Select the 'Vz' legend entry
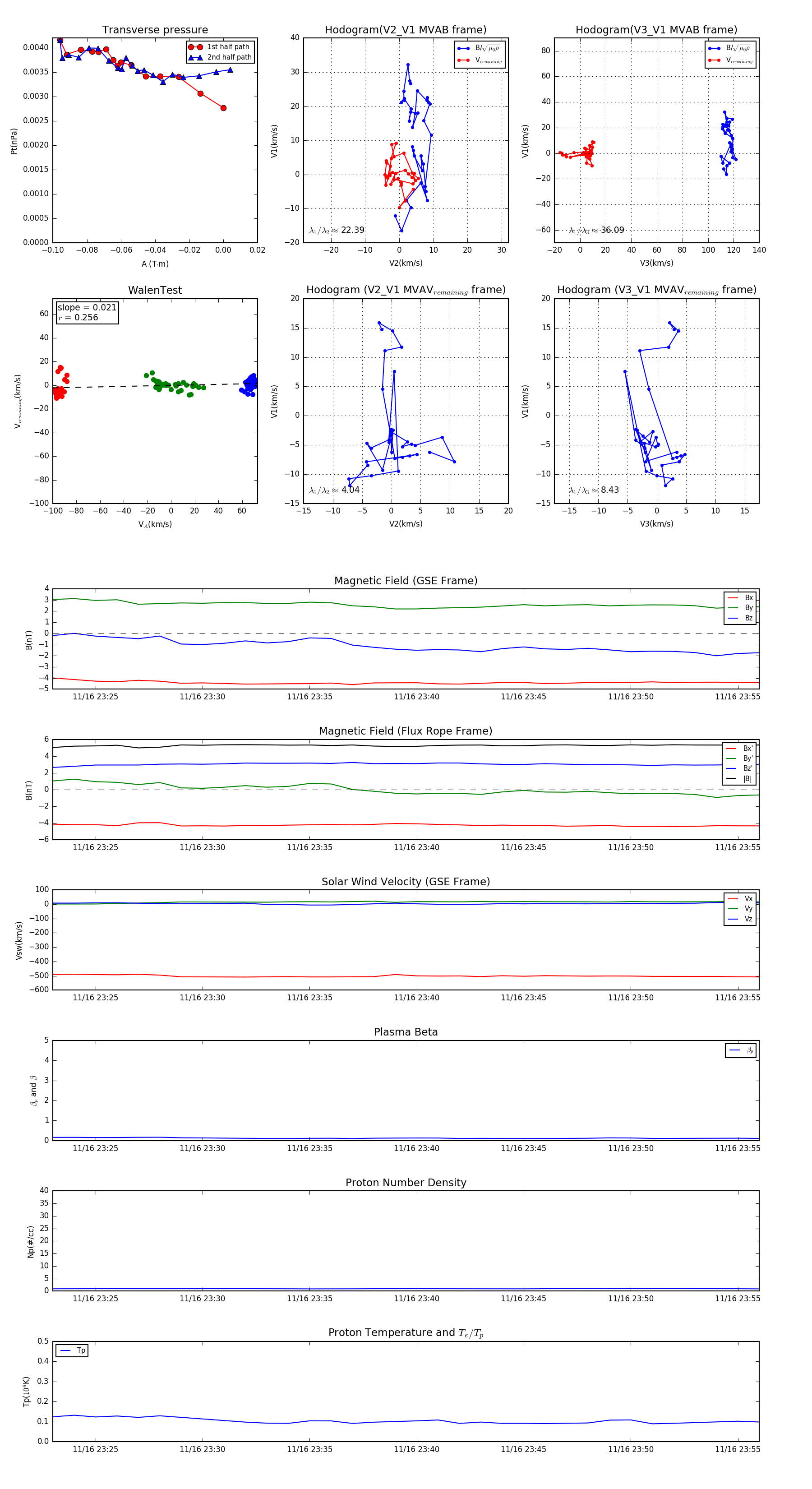 pyautogui.click(x=740, y=919)
